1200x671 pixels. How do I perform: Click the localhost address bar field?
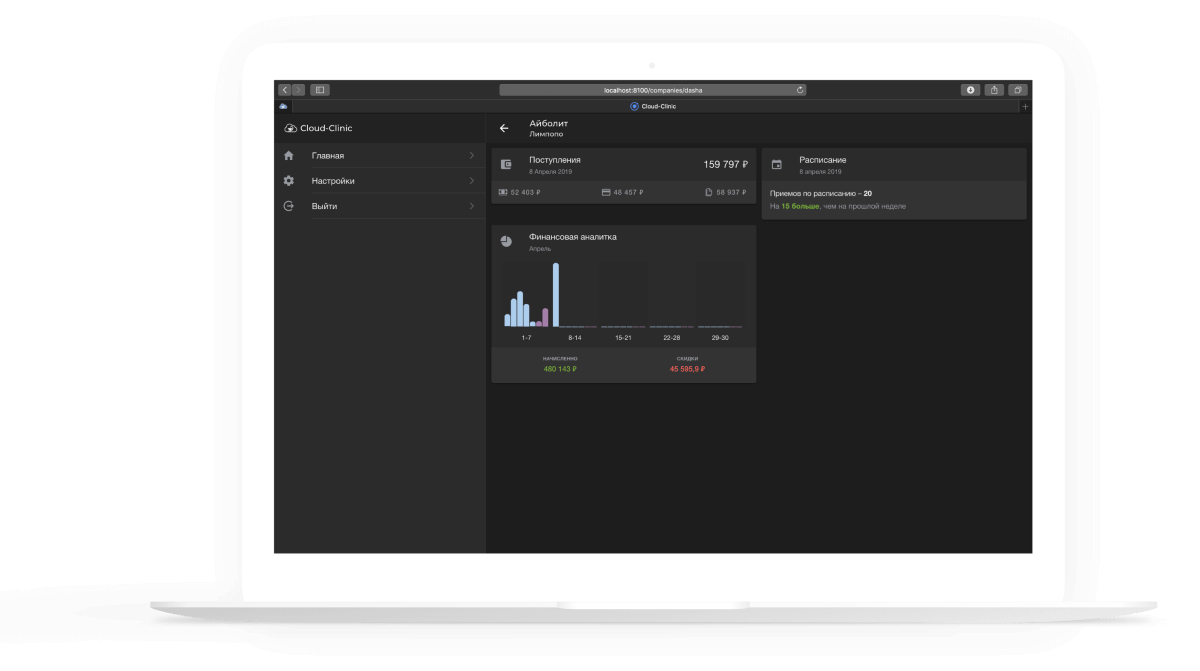(x=652, y=90)
